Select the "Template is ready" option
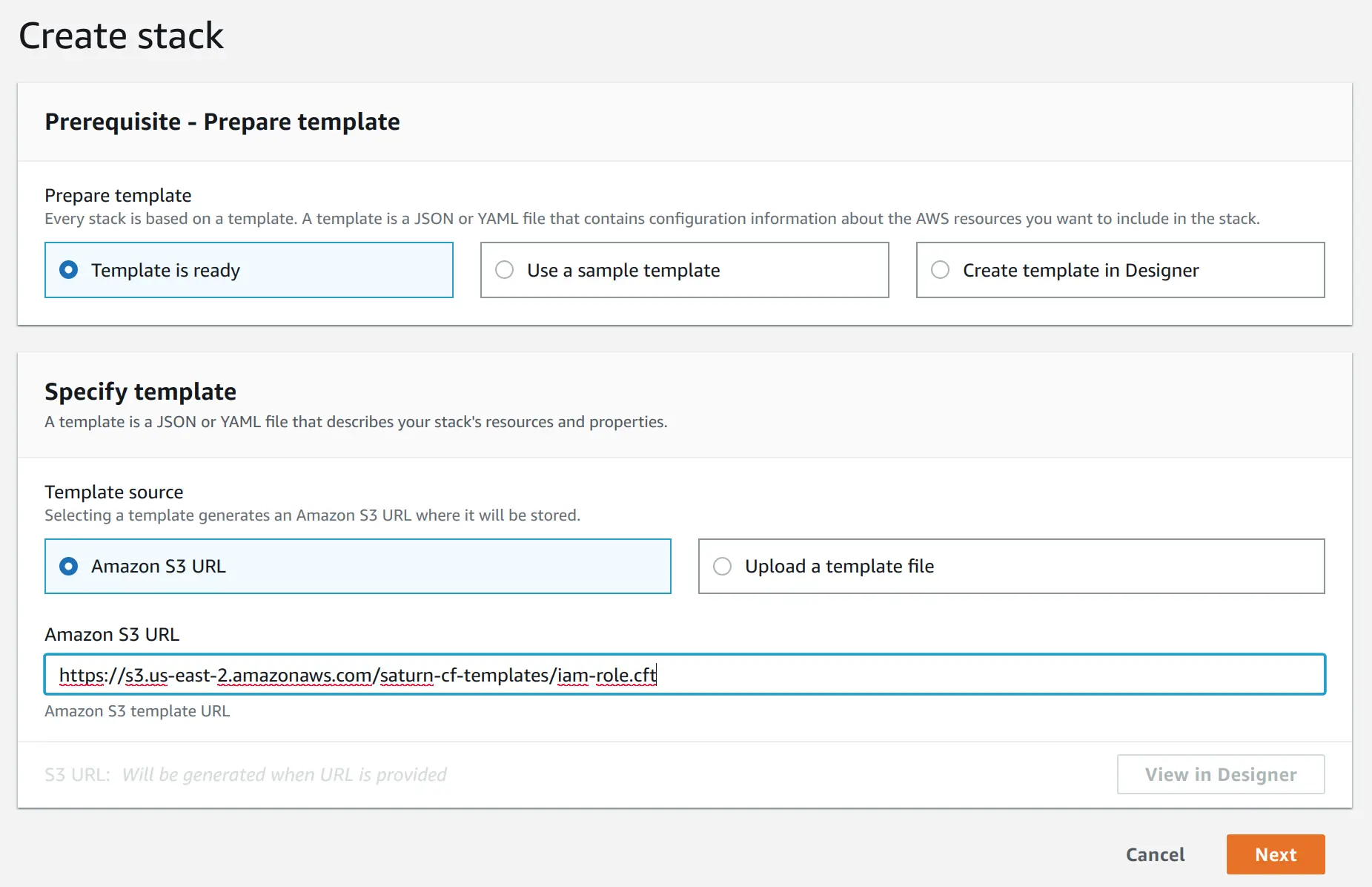Viewport: 1372px width, 887px height. (69, 270)
